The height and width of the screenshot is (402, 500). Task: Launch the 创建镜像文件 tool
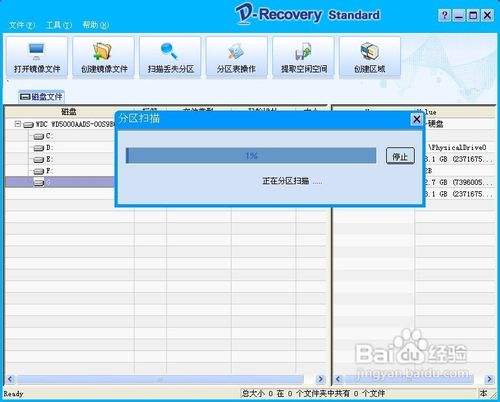tap(104, 57)
